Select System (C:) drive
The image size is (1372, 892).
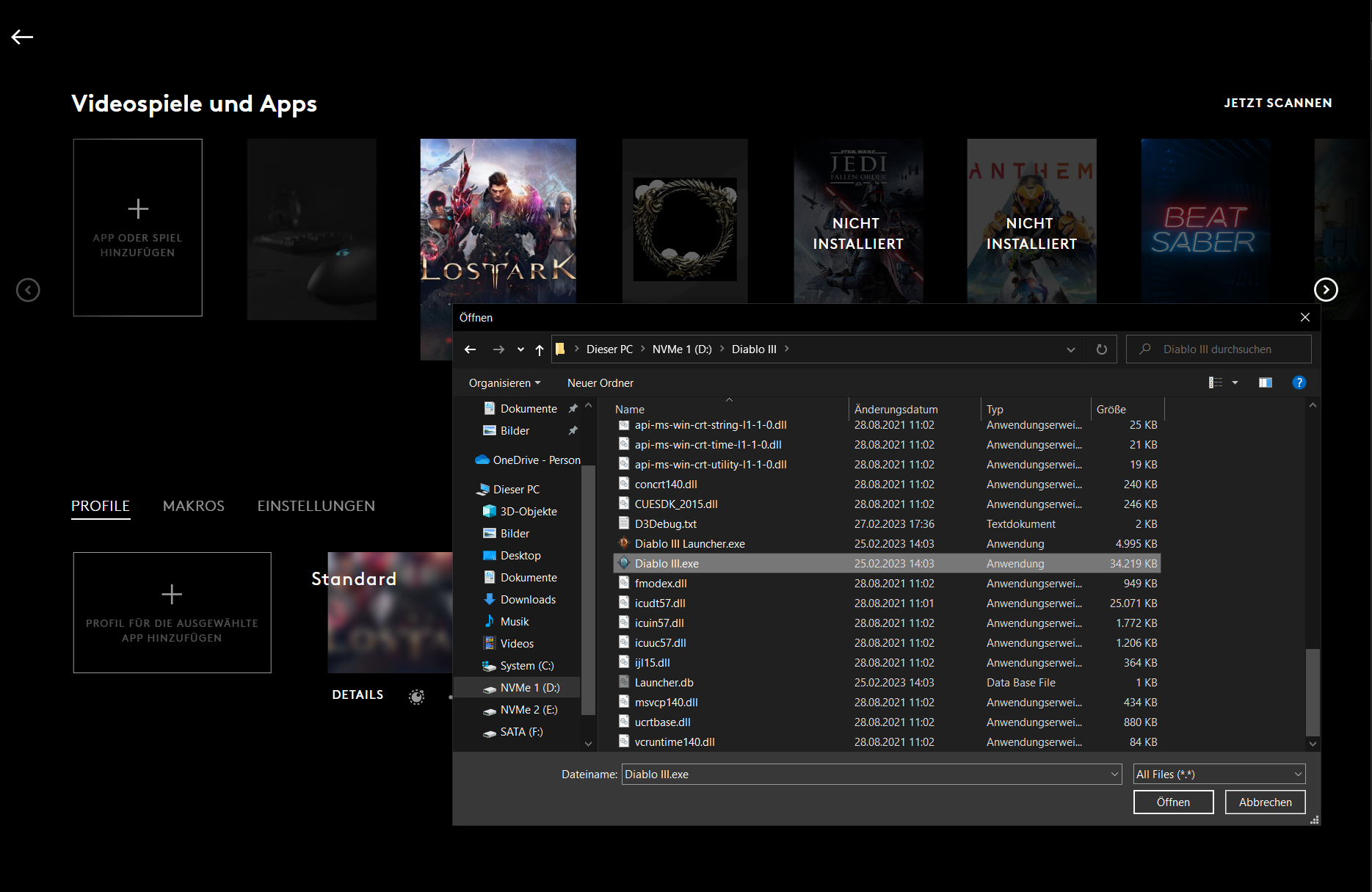pos(527,666)
